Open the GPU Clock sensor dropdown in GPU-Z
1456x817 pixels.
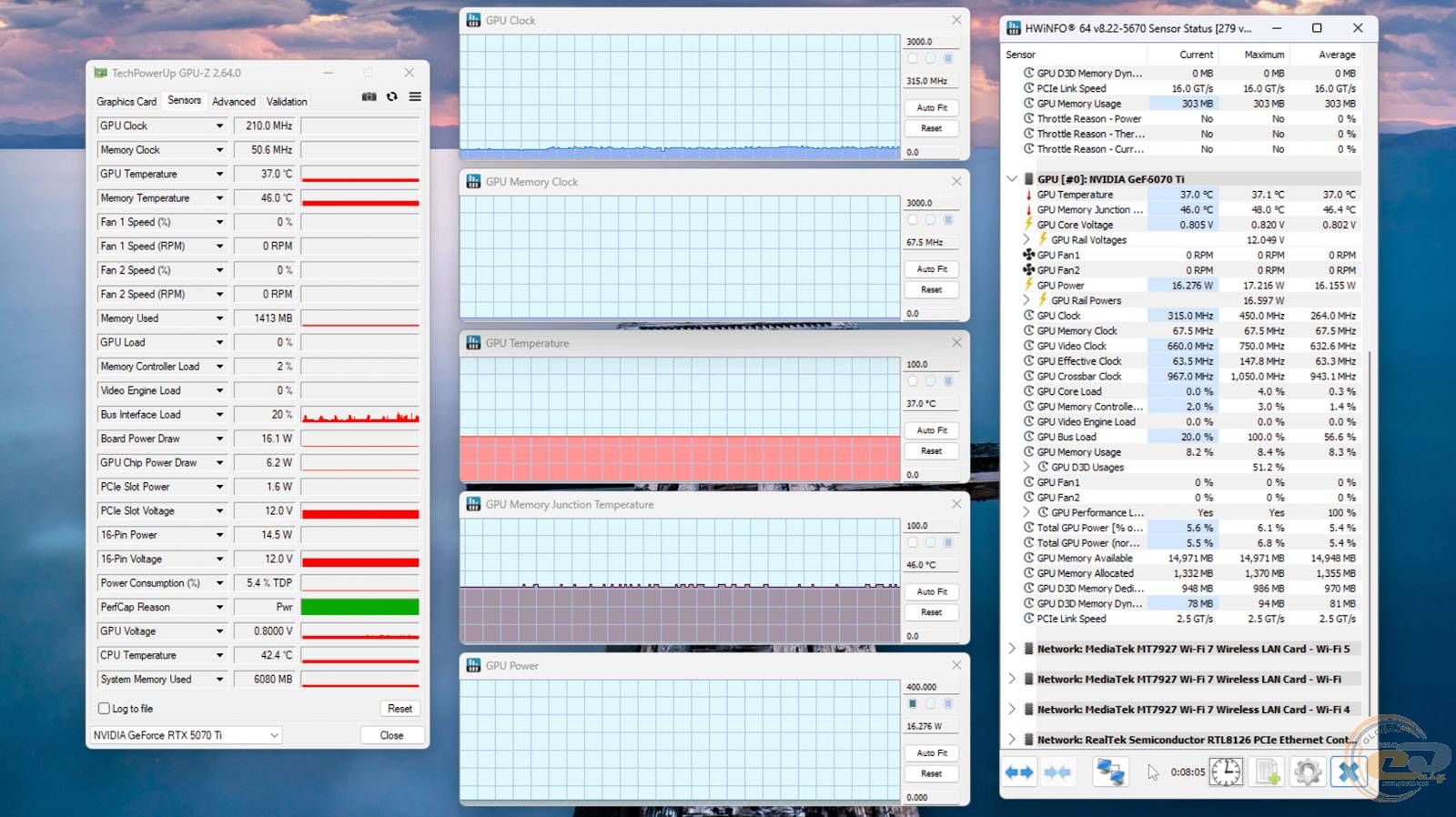[219, 126]
